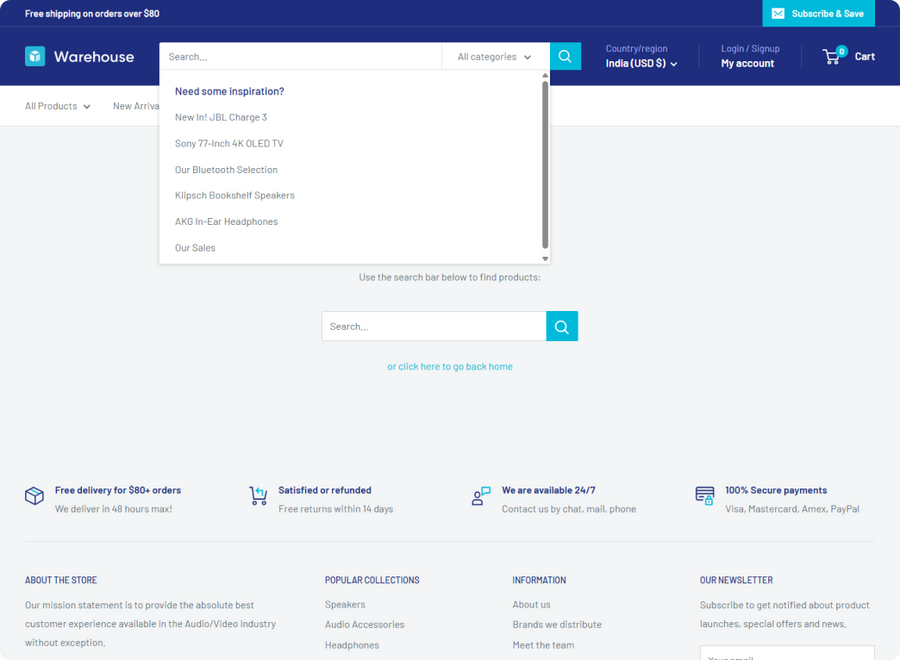The width and height of the screenshot is (900, 660).
Task: Open the Headphones footer link
Action: click(352, 645)
